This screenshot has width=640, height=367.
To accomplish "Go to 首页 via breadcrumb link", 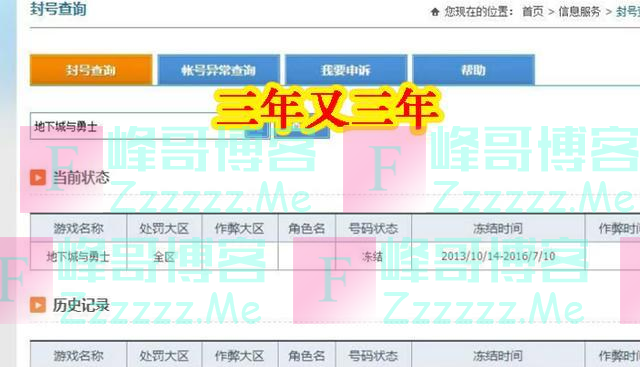I will 533,12.
